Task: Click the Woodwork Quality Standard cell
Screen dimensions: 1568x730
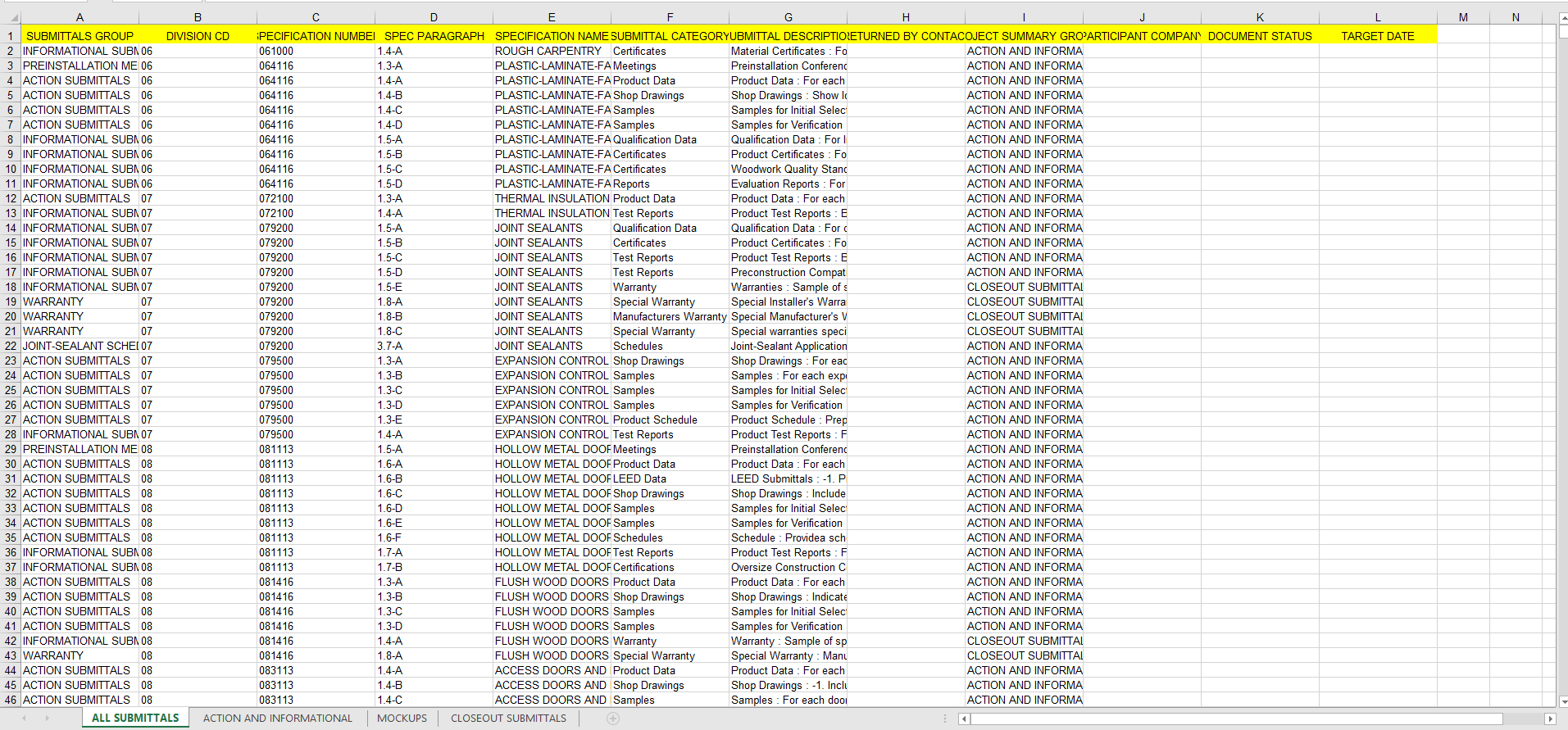Action: pos(788,169)
